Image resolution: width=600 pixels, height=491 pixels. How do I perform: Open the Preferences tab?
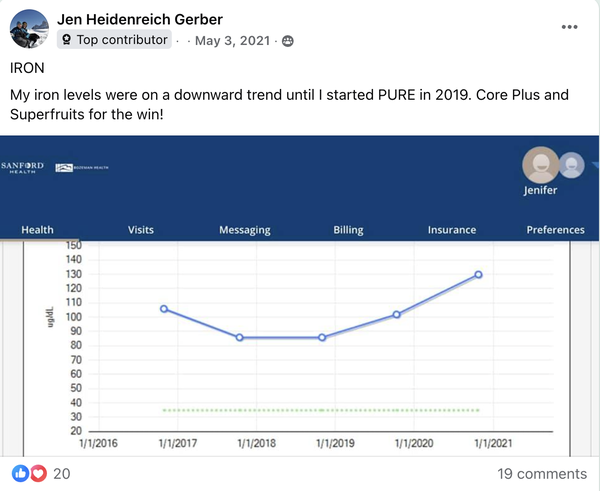click(555, 230)
